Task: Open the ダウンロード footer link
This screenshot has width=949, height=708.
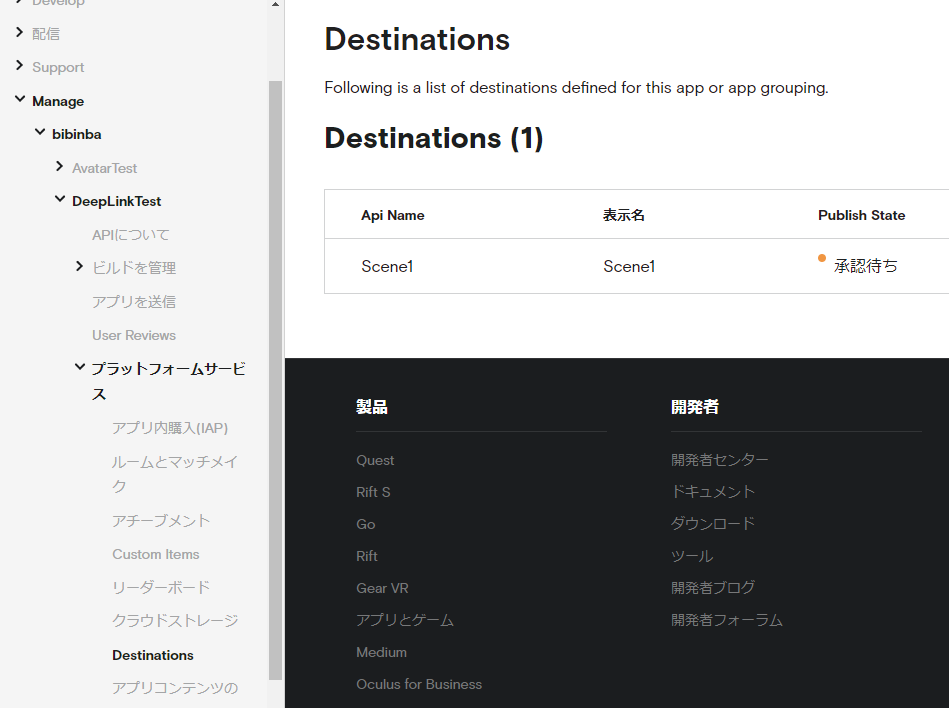Action: (x=713, y=523)
